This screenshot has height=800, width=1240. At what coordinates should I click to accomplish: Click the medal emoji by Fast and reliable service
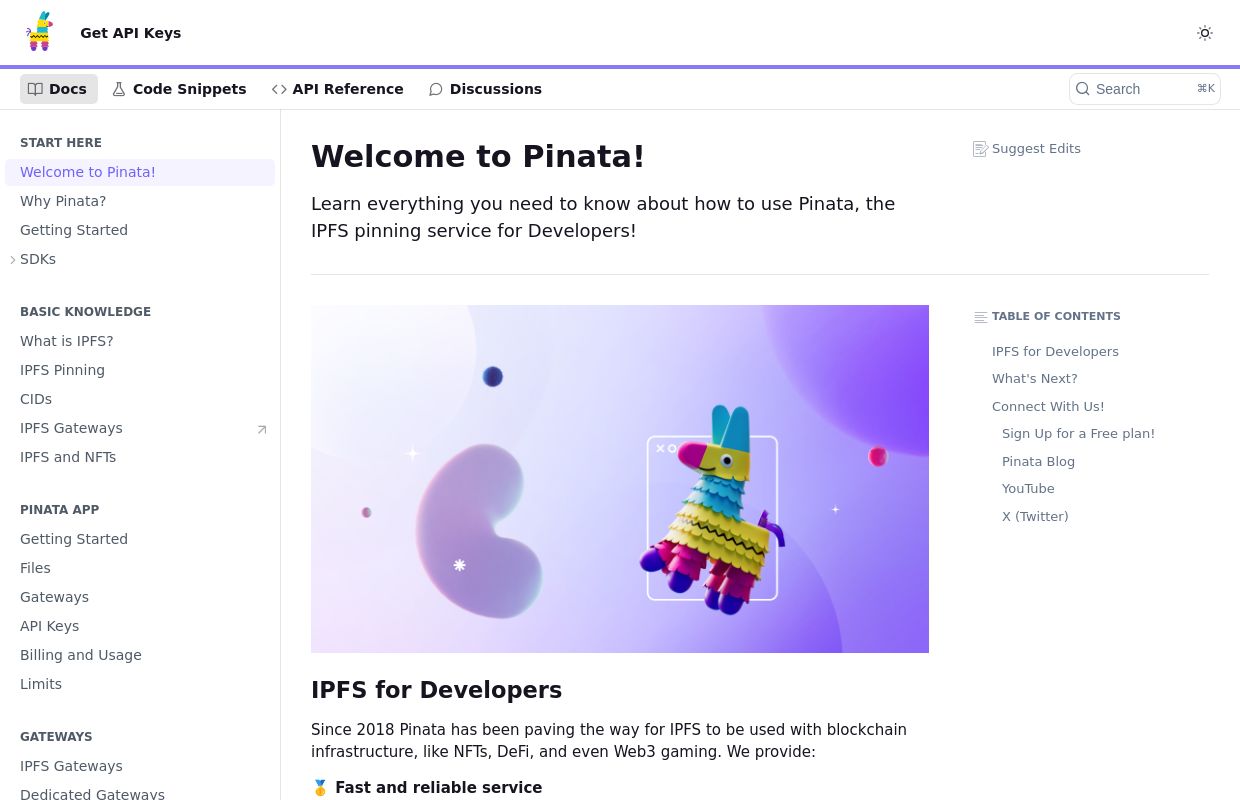point(320,788)
